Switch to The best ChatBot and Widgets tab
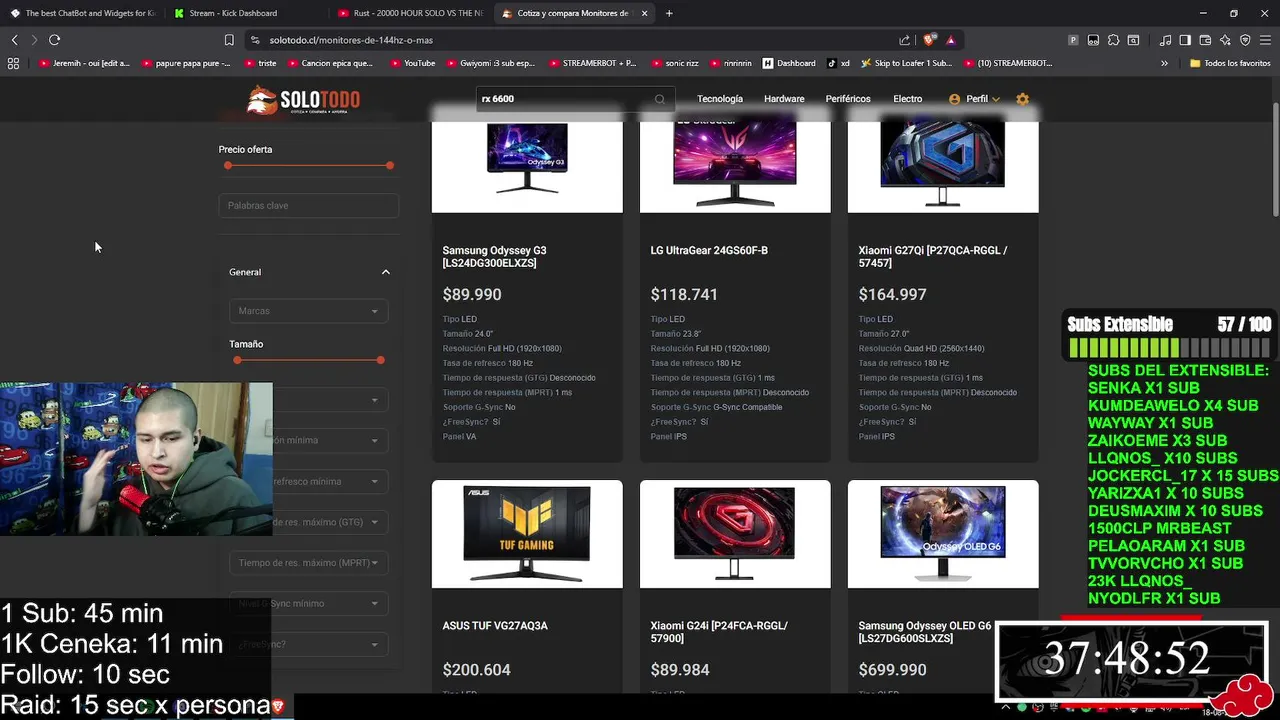This screenshot has height=720, width=1280. tap(83, 13)
